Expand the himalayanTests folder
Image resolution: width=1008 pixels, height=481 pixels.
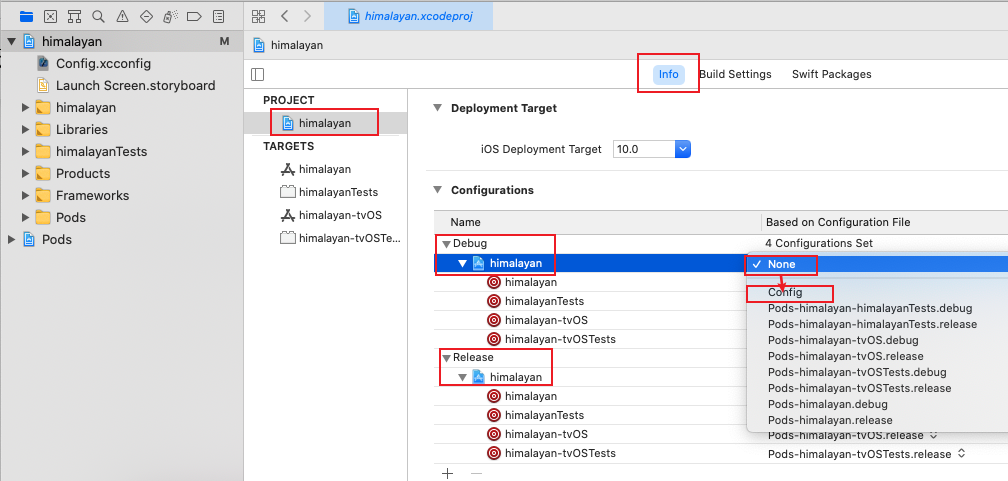coord(26,152)
